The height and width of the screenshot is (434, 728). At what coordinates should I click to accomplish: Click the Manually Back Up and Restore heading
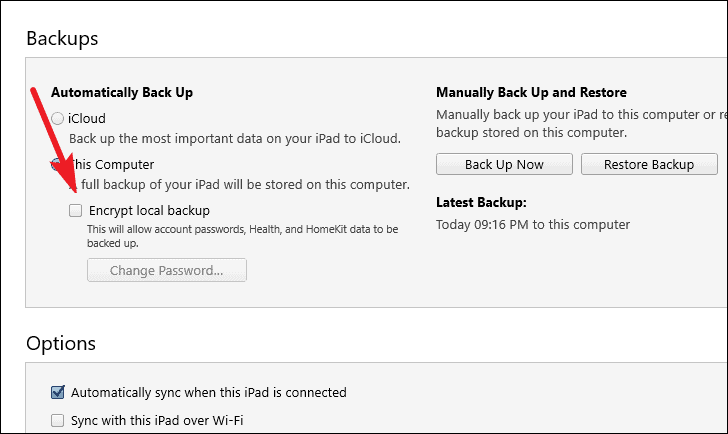click(x=531, y=92)
